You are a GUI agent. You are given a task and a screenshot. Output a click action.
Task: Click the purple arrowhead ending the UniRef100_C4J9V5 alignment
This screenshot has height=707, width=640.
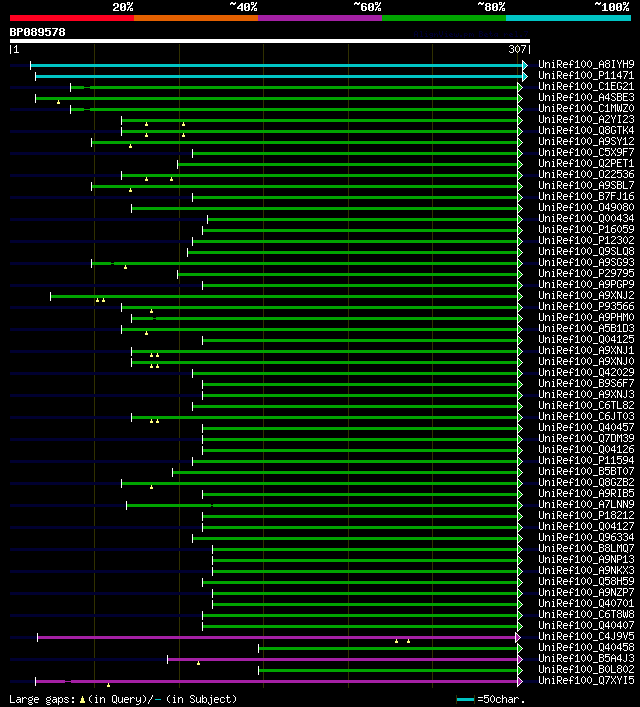click(518, 638)
